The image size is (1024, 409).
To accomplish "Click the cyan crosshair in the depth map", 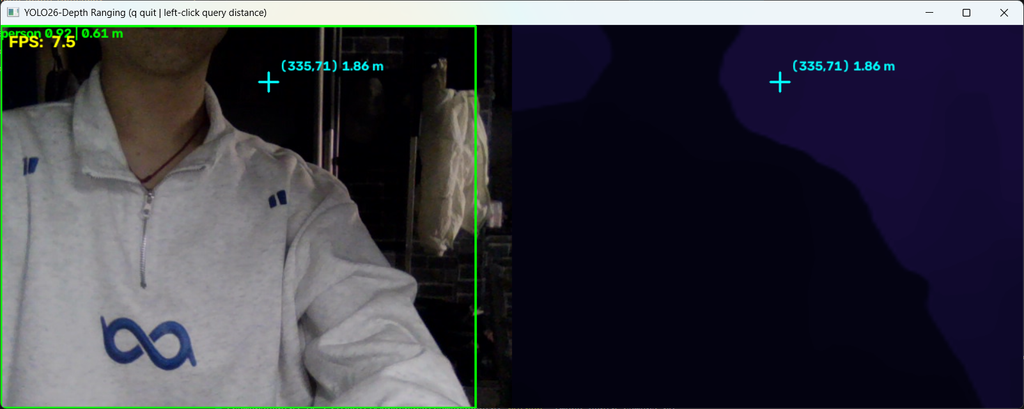I will tap(780, 82).
